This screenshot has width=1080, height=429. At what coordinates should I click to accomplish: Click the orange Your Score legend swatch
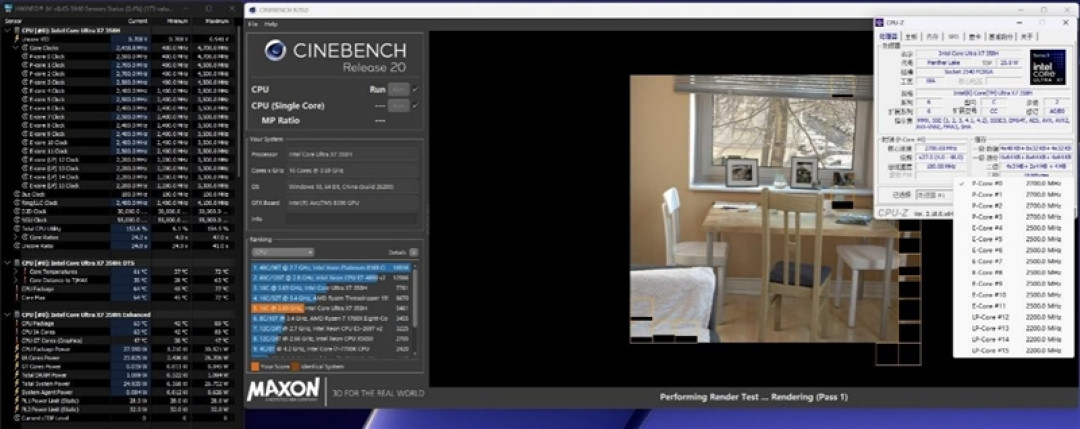click(x=255, y=367)
